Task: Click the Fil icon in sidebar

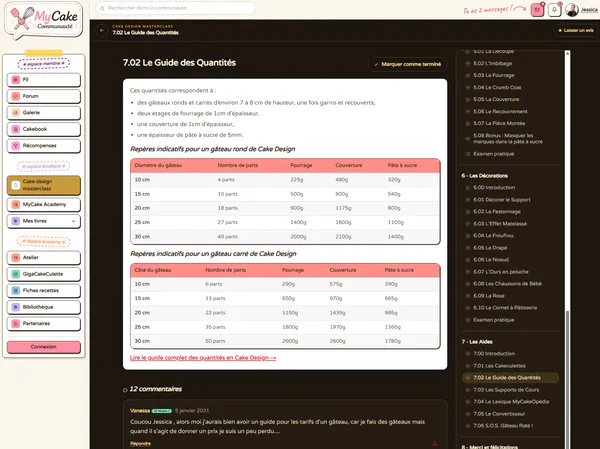Action: [16, 80]
